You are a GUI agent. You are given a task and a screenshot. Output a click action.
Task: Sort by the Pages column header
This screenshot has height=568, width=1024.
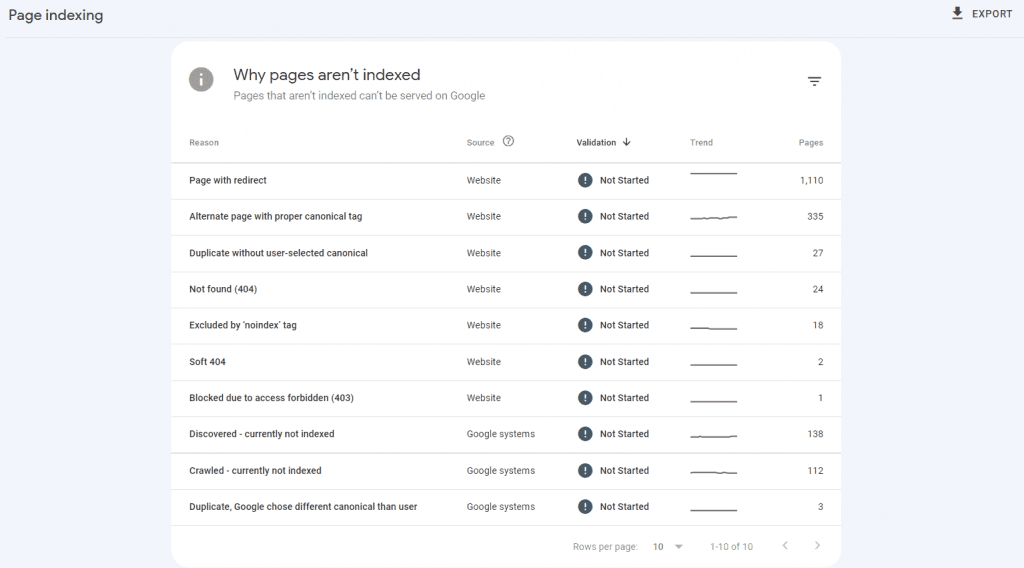pyautogui.click(x=810, y=143)
